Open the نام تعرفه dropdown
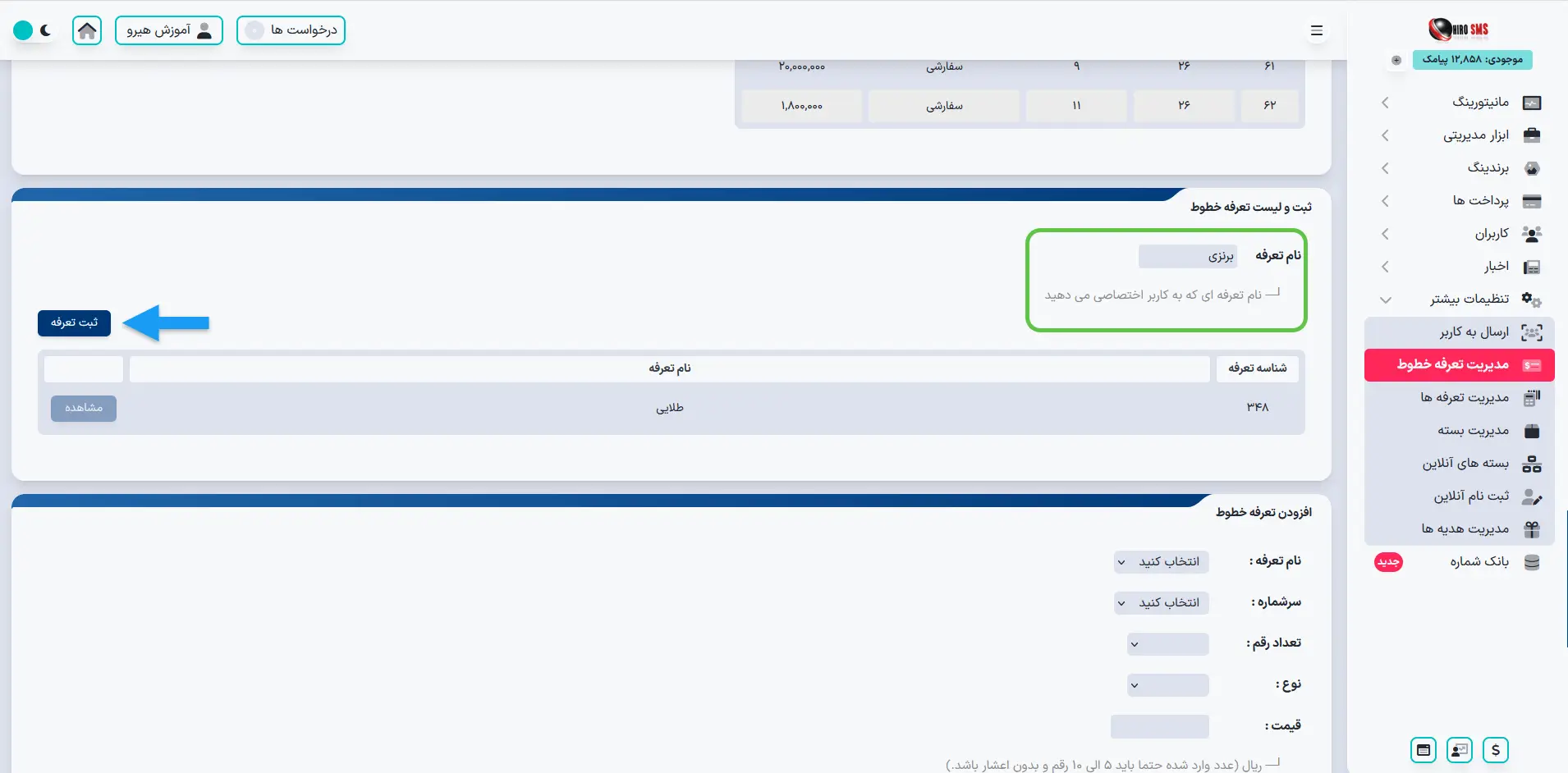Image resolution: width=1568 pixels, height=773 pixels. 1162,562
